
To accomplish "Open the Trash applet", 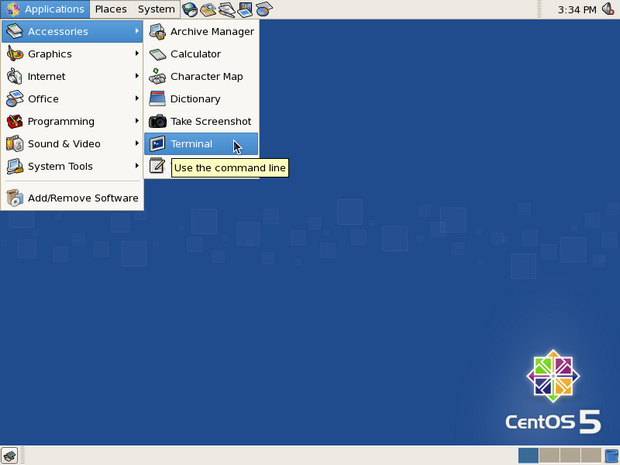I will 612,456.
